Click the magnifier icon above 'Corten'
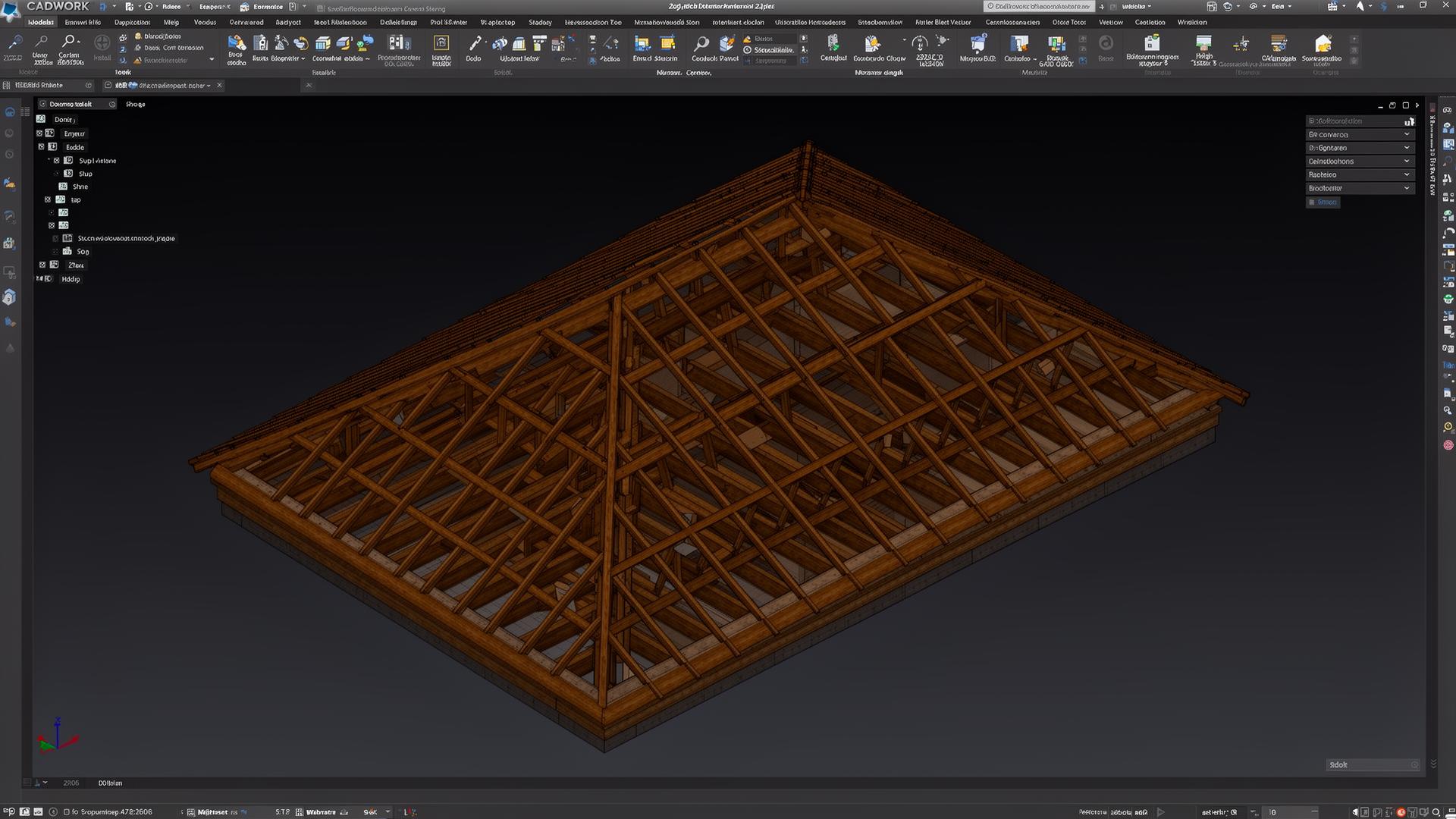Image resolution: width=1456 pixels, height=819 pixels. click(x=69, y=42)
